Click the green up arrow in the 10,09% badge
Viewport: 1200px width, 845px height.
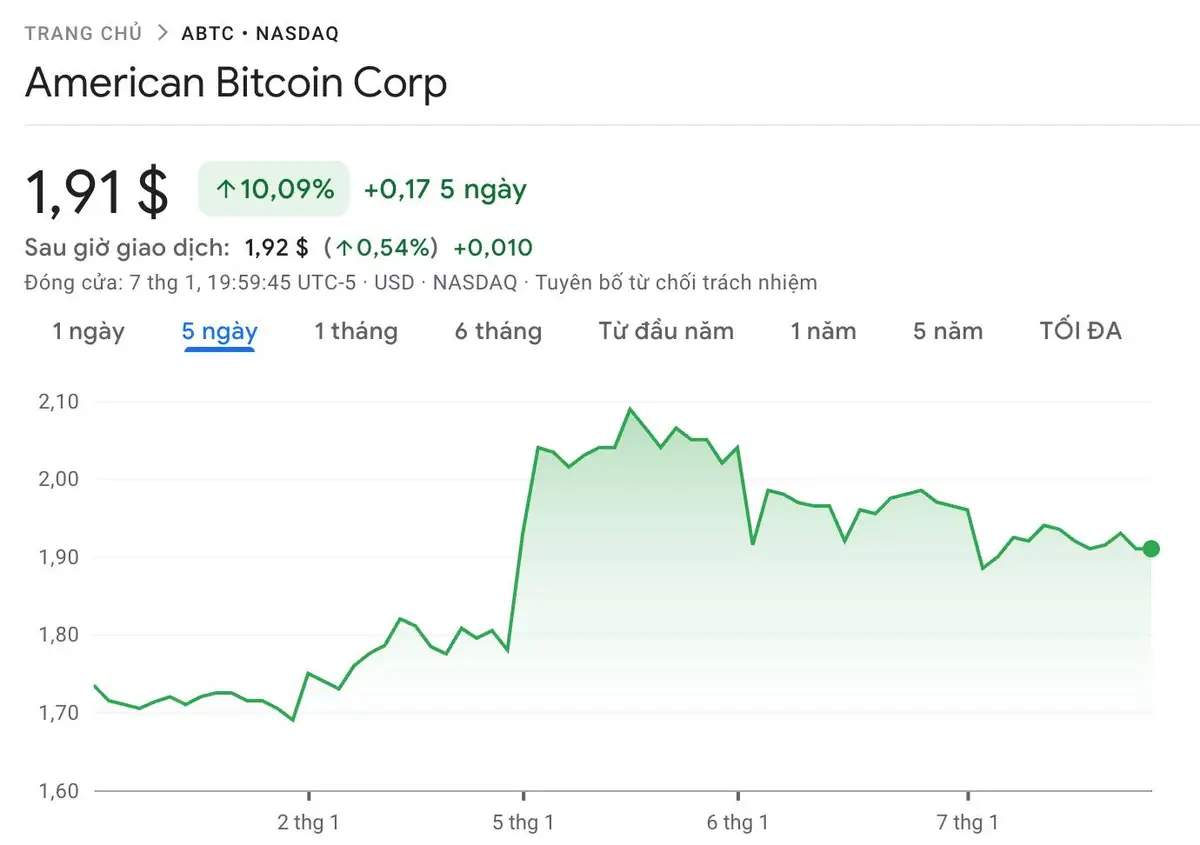[228, 188]
